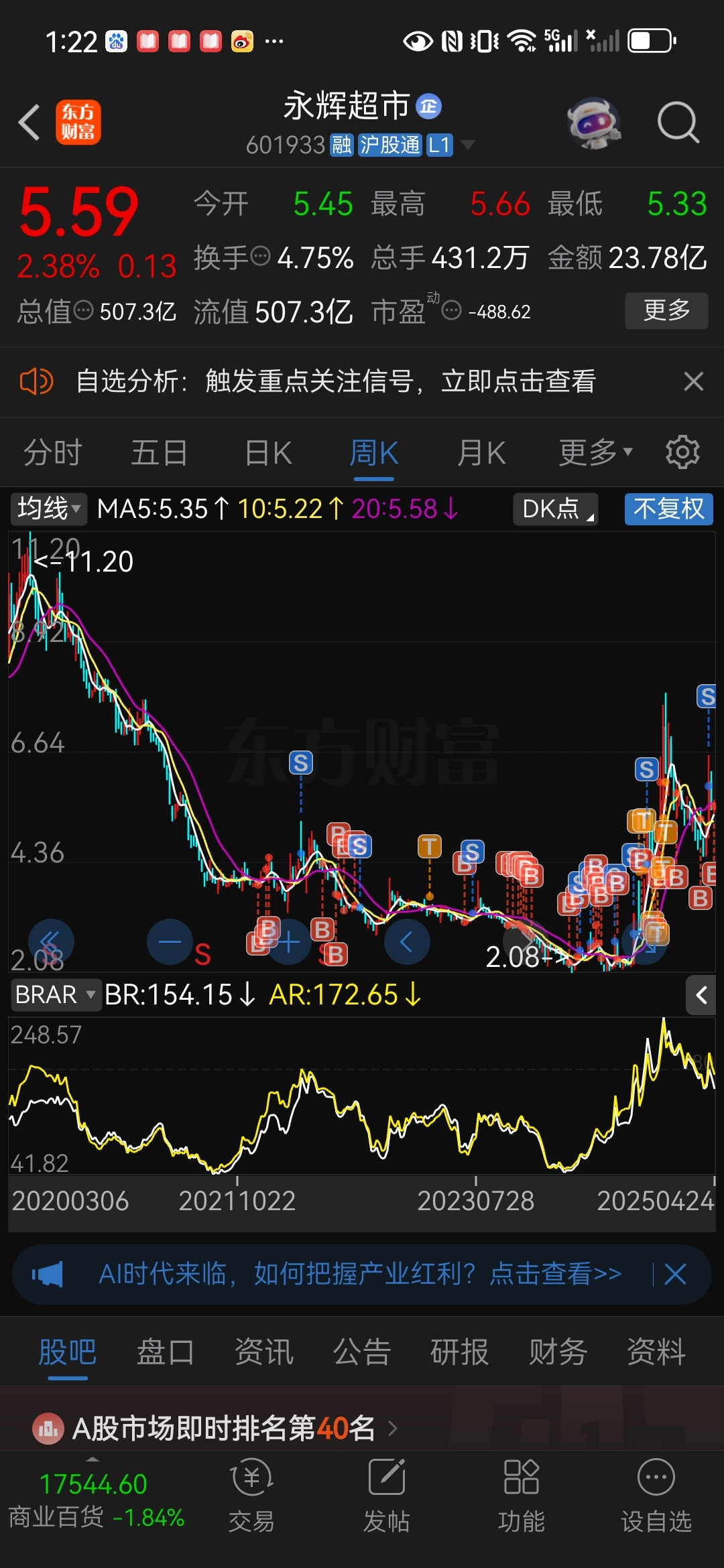
Task: Tap the 总值 info icon
Action: coord(83,310)
